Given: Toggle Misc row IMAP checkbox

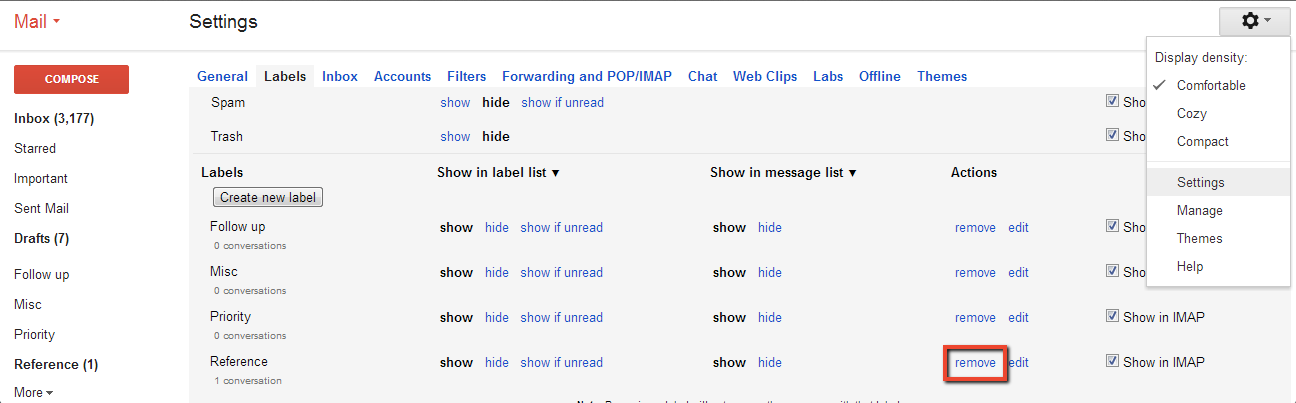Looking at the screenshot, I should (1112, 271).
